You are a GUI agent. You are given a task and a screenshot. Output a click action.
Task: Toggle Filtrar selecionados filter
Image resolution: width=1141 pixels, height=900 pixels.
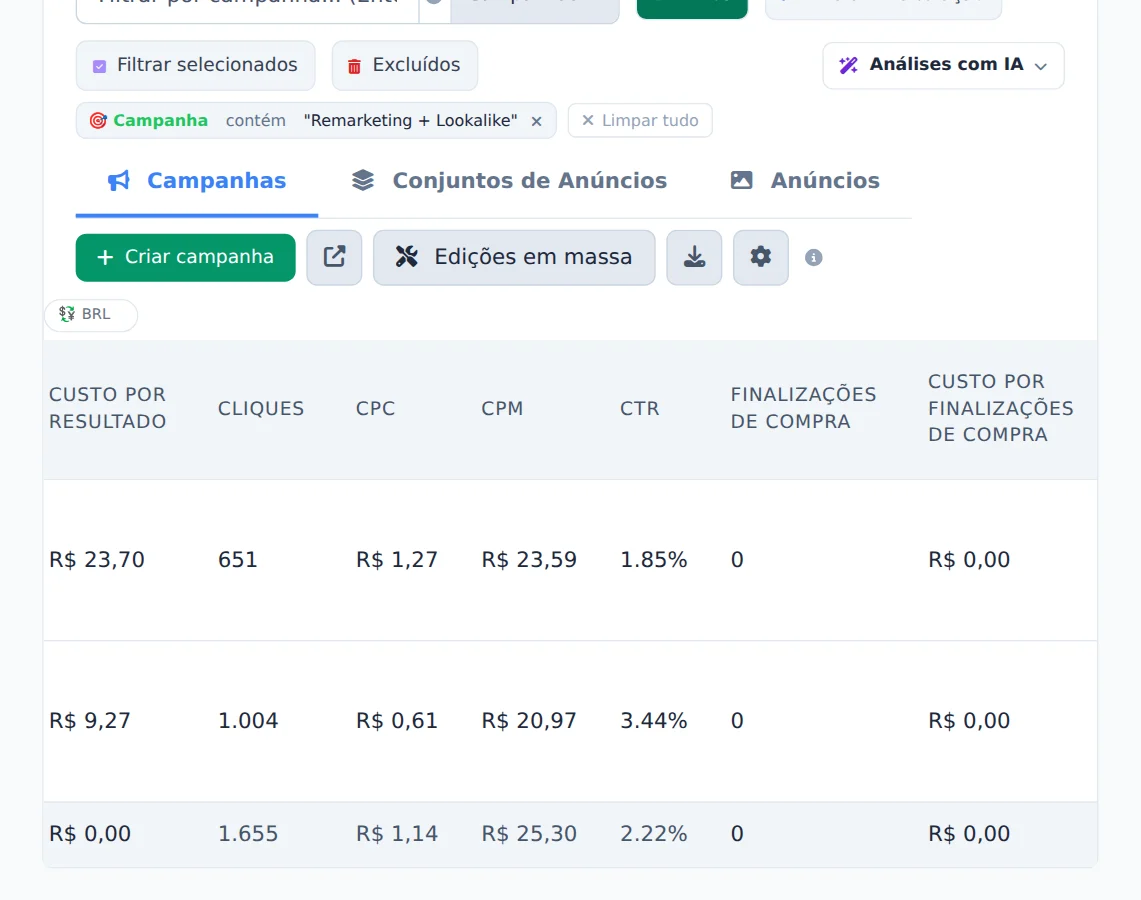(196, 65)
